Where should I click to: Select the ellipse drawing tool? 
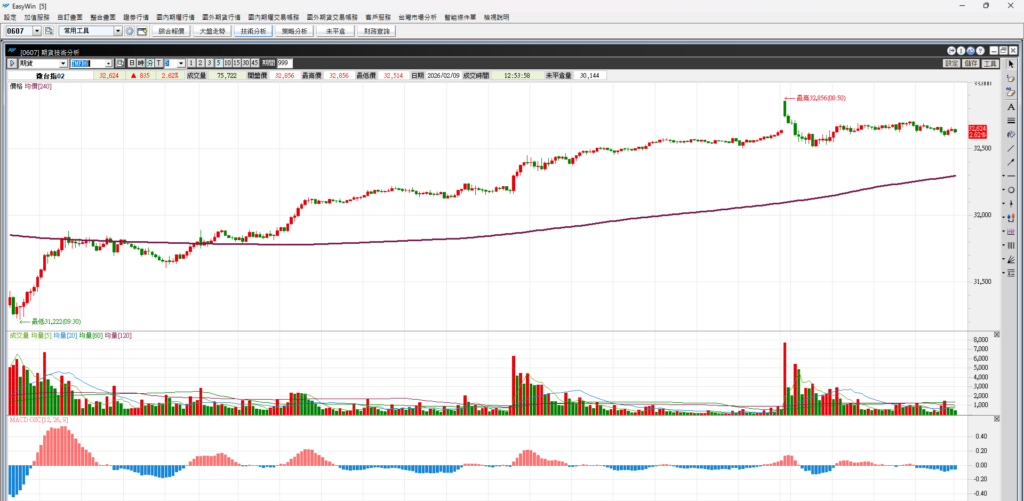1011,189
